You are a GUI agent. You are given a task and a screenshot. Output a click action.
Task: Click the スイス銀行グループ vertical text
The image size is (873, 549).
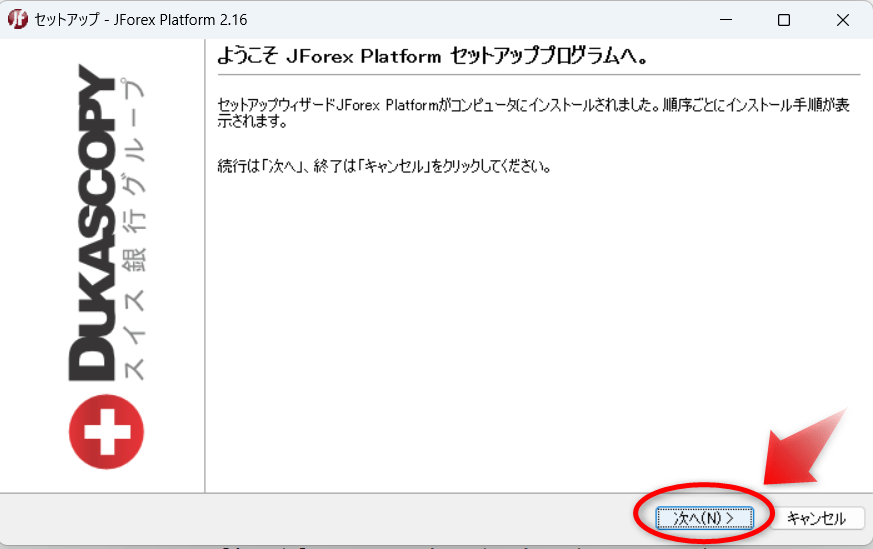[134, 228]
